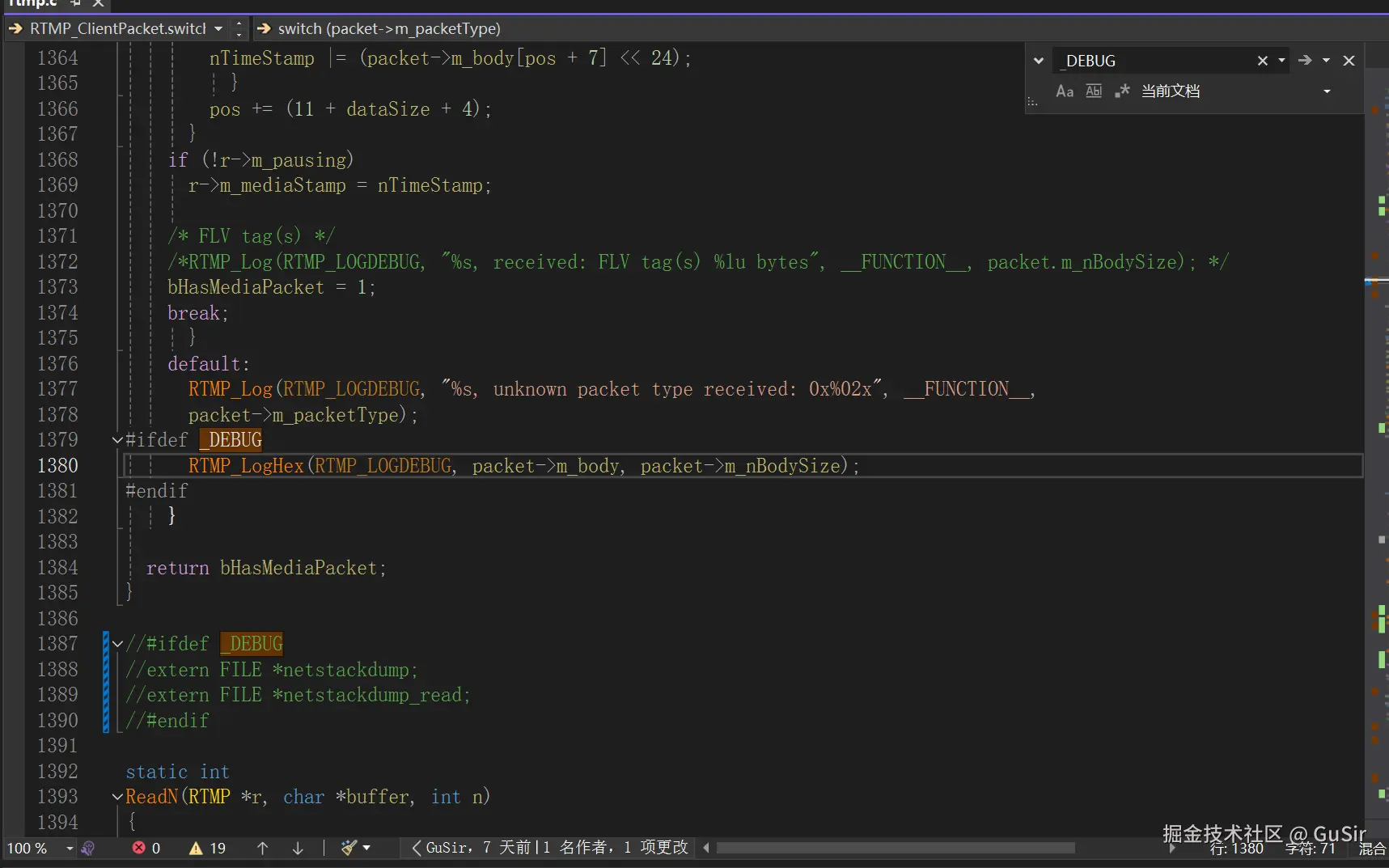Collapse the ReadN function at line 1393
Image resolution: width=1389 pixels, height=868 pixels.
117,797
